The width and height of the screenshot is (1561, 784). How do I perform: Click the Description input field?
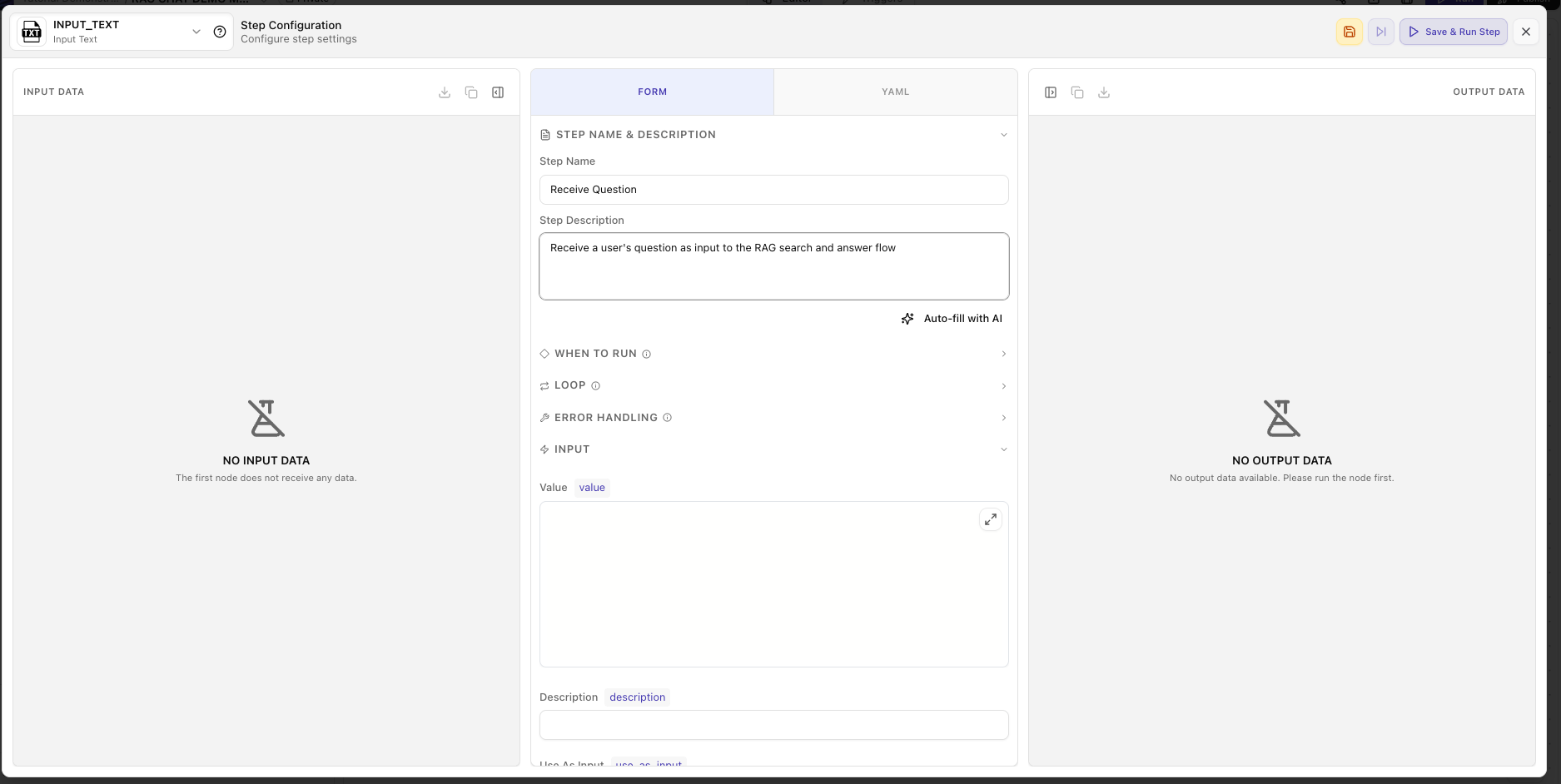click(x=774, y=725)
